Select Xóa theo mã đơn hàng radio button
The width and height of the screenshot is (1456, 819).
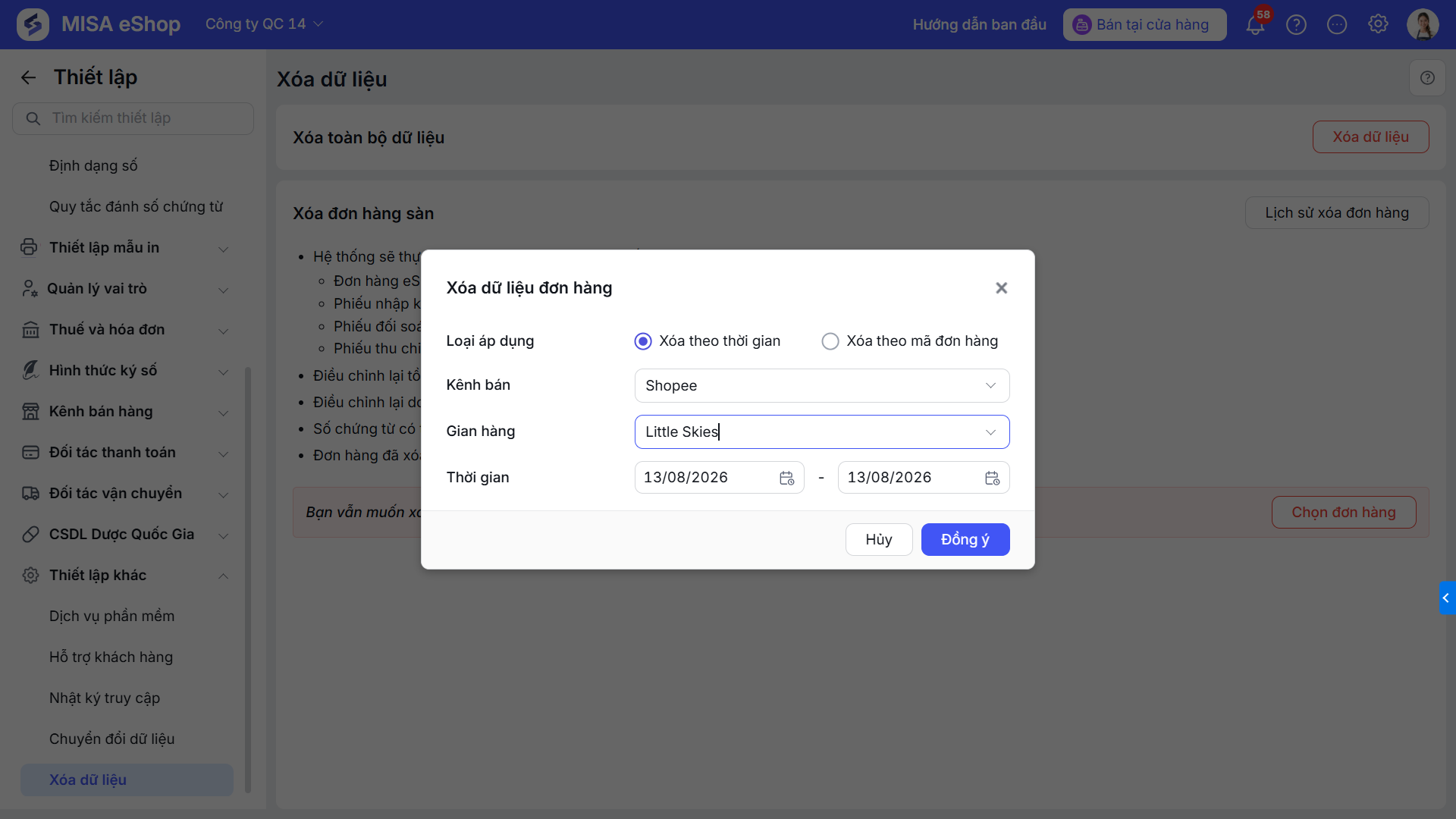tap(830, 341)
